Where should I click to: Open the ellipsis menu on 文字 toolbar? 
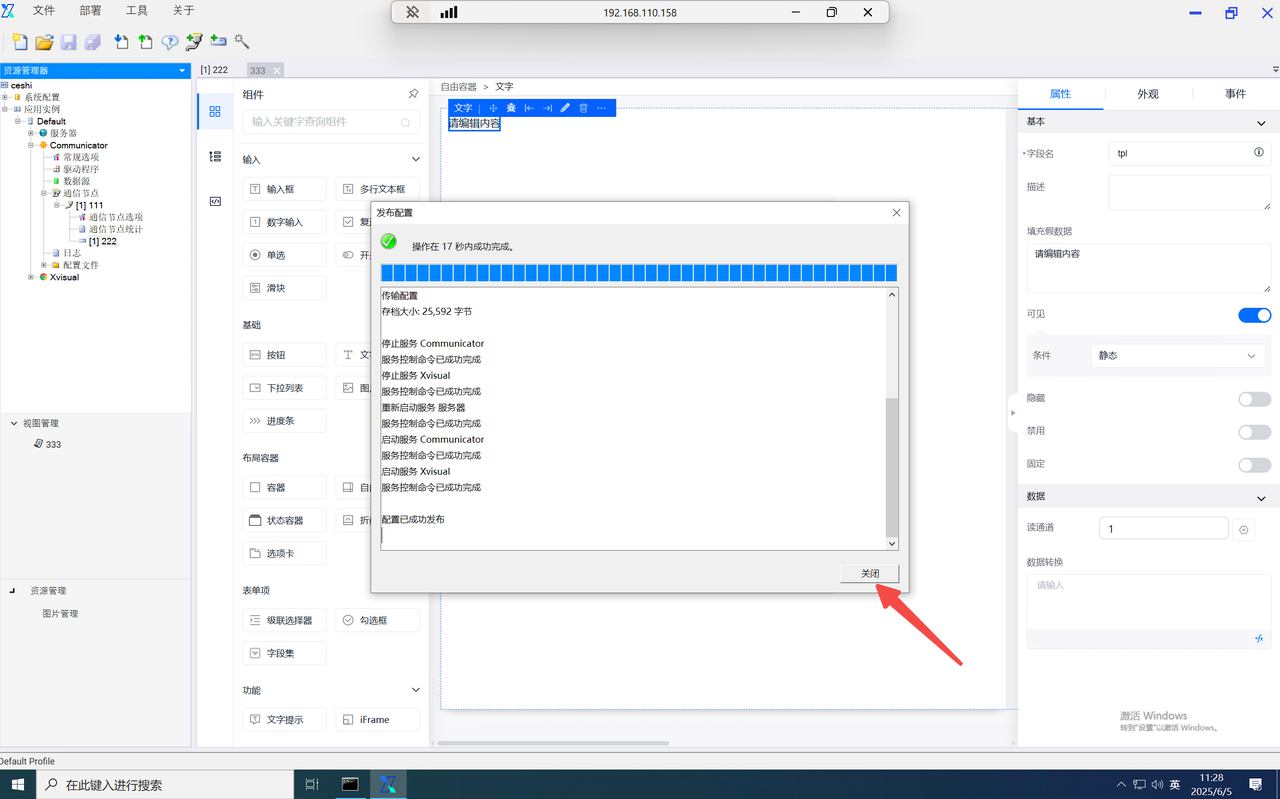(601, 108)
